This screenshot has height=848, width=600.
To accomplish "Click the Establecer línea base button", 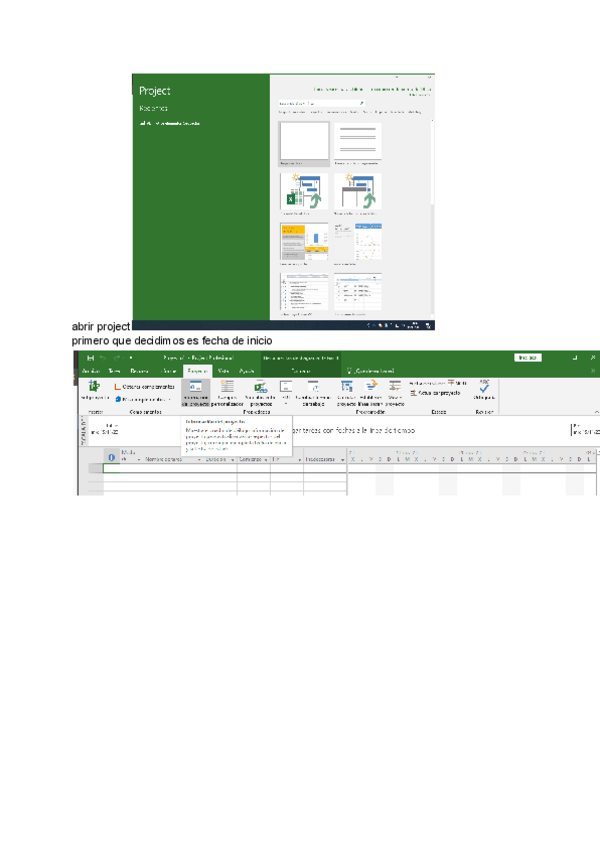I will (x=370, y=393).
